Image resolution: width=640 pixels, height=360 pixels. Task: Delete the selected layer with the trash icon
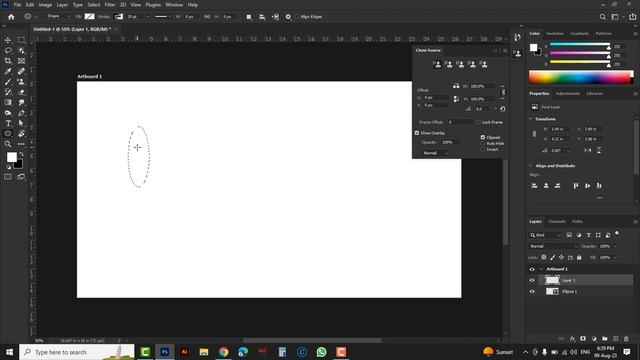626,339
